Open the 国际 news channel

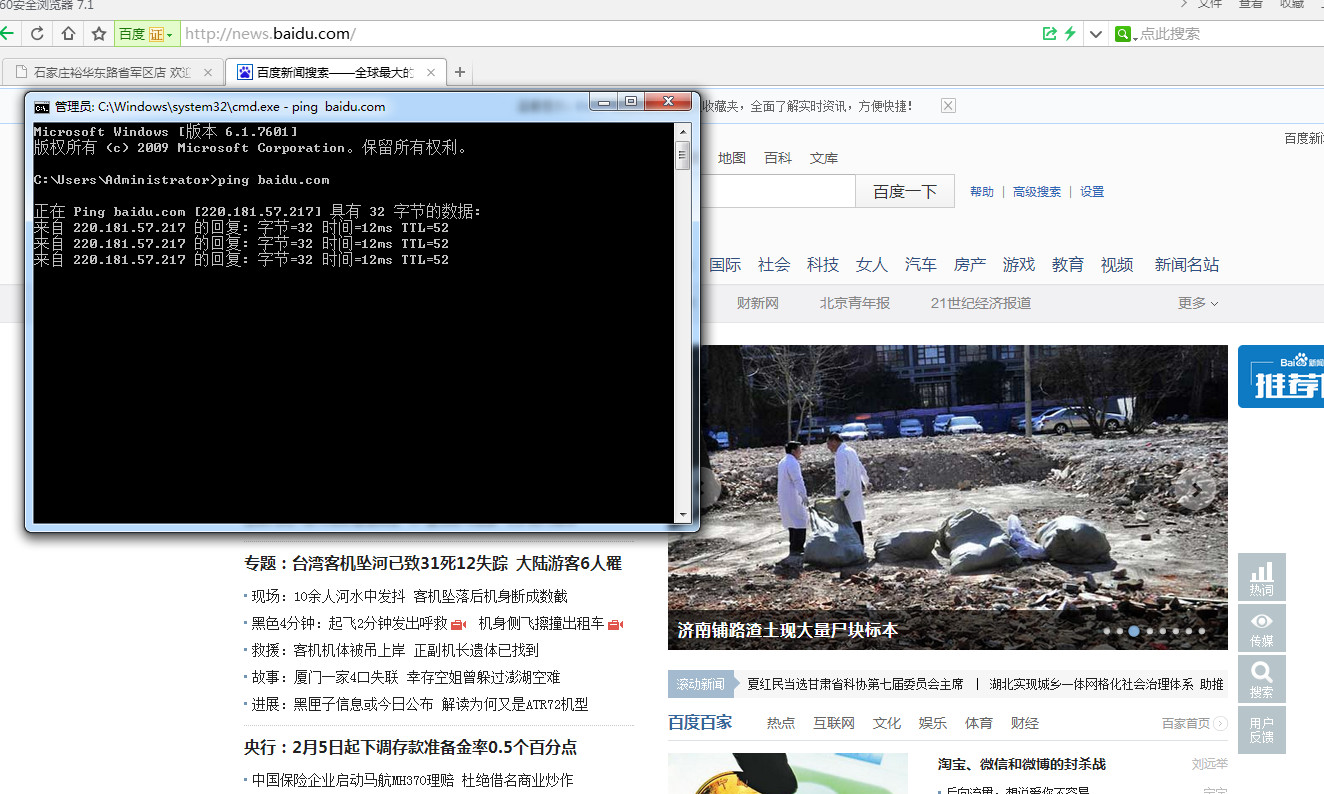coord(725,265)
